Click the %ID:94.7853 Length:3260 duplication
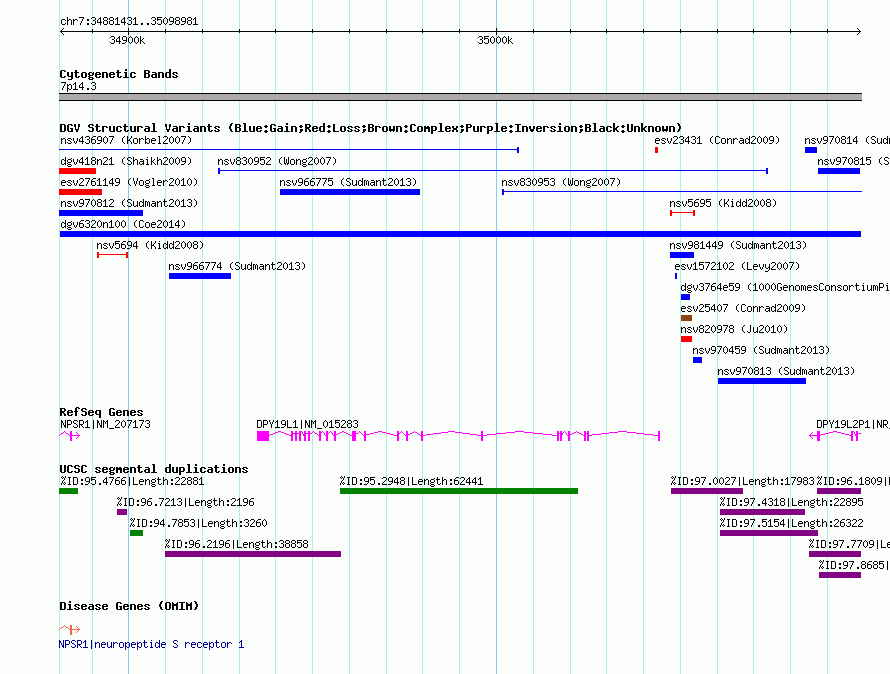Image resolution: width=890 pixels, height=674 pixels. (136, 533)
